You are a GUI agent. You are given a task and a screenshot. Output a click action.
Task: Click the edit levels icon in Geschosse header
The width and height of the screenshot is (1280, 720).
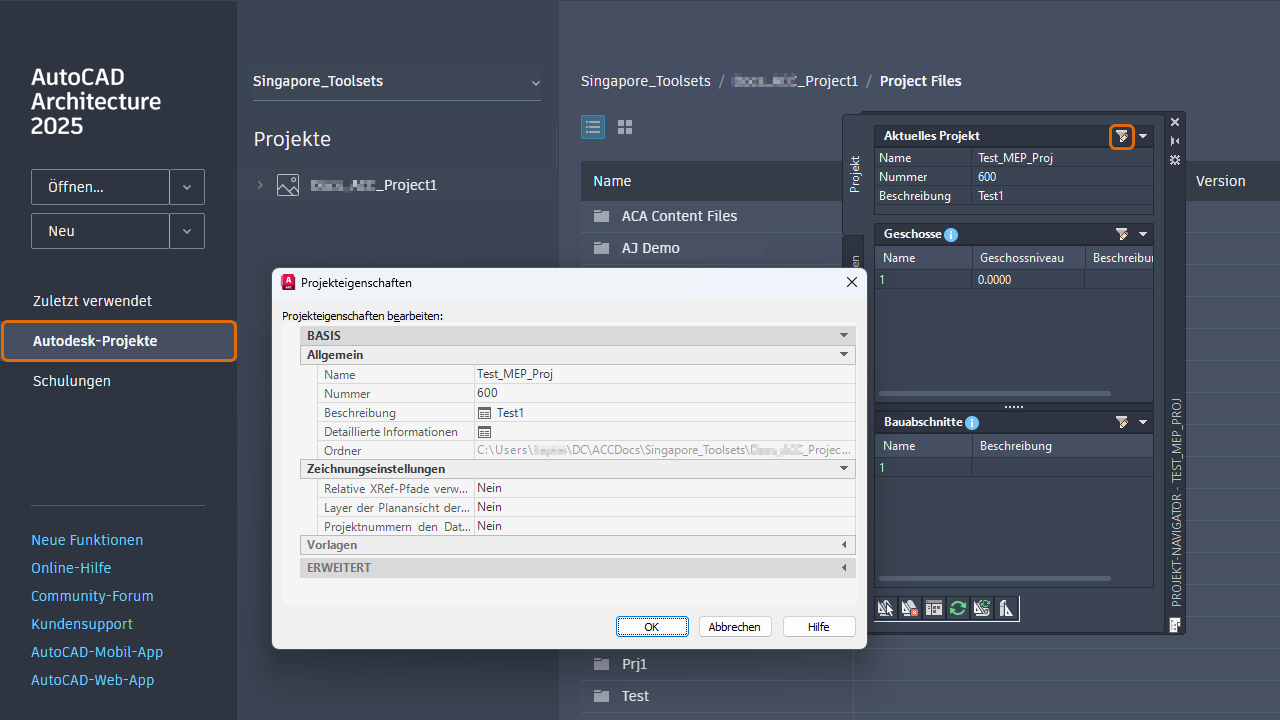point(1122,234)
